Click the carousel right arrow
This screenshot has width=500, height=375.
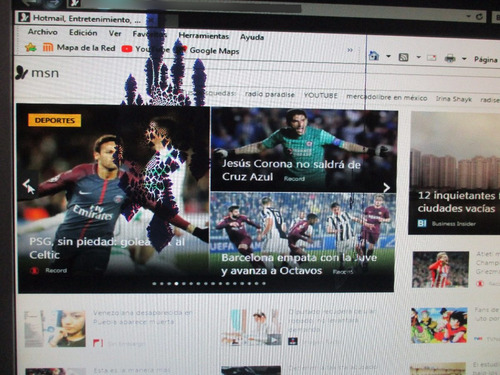point(386,188)
